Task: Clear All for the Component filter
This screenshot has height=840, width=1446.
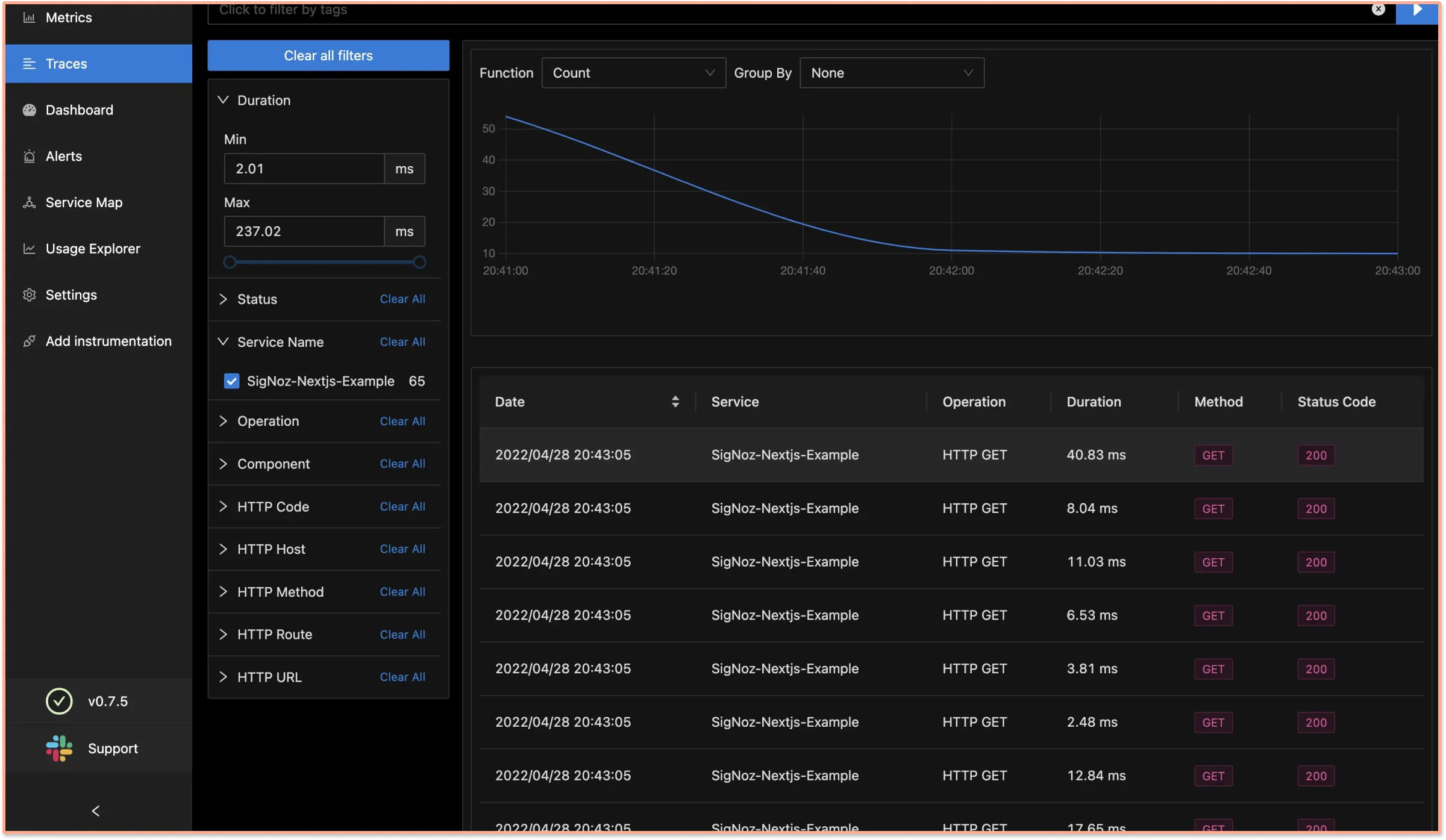Action: [x=402, y=464]
